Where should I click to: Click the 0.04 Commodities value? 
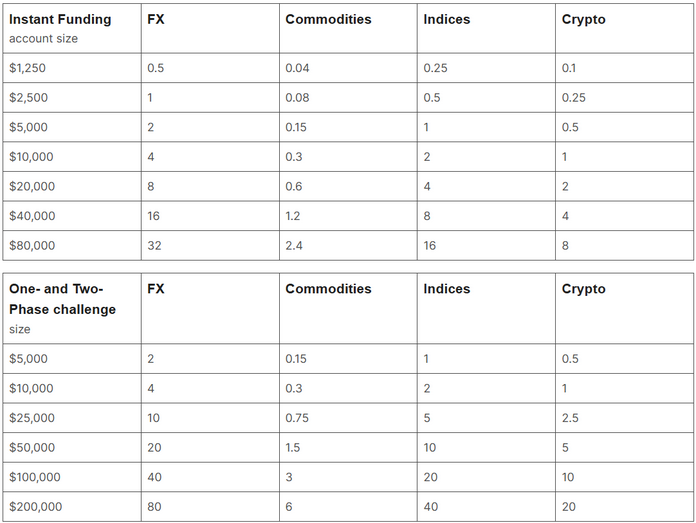pos(297,68)
